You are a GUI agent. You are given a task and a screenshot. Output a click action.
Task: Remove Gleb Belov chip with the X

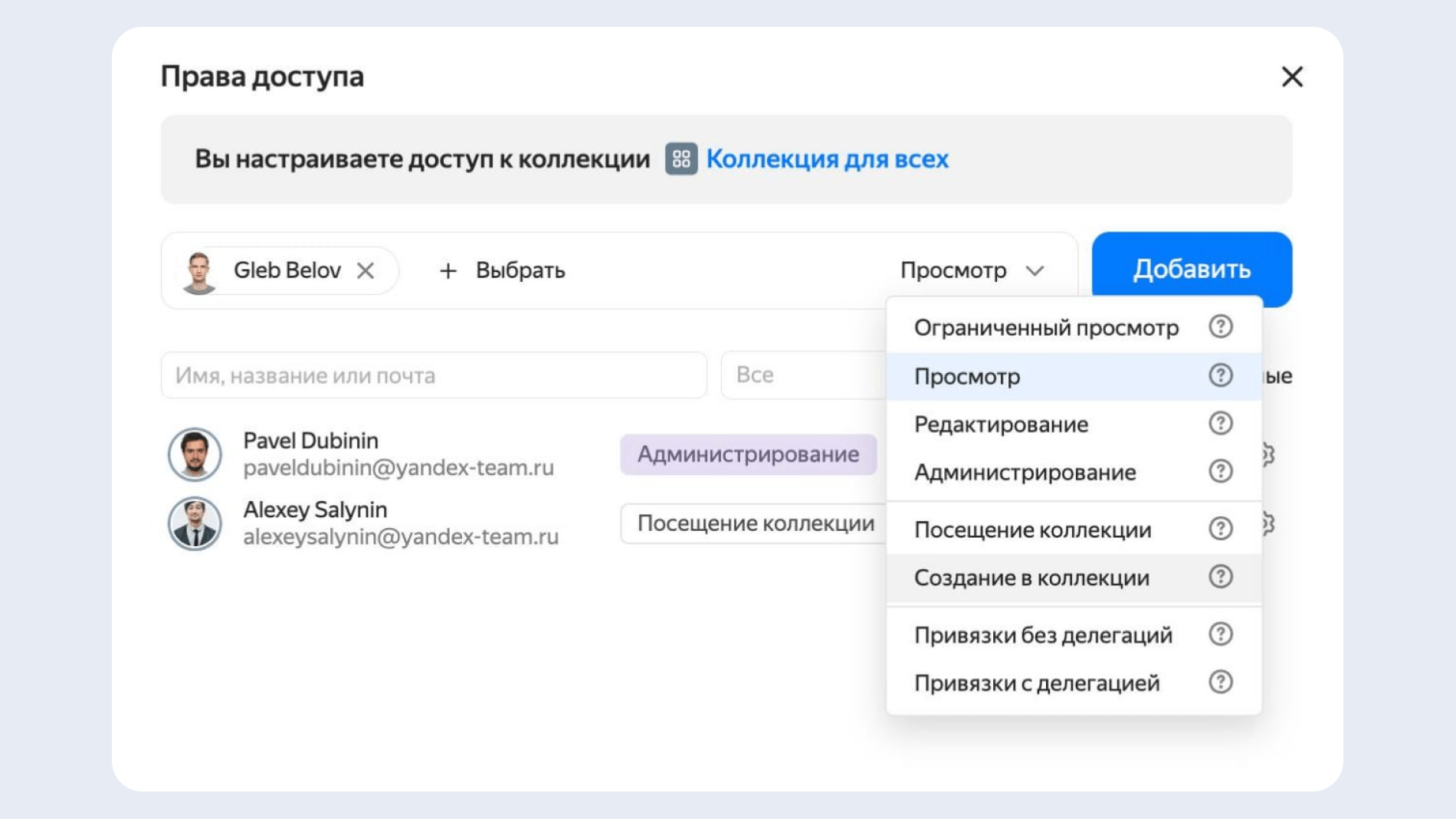coord(366,270)
